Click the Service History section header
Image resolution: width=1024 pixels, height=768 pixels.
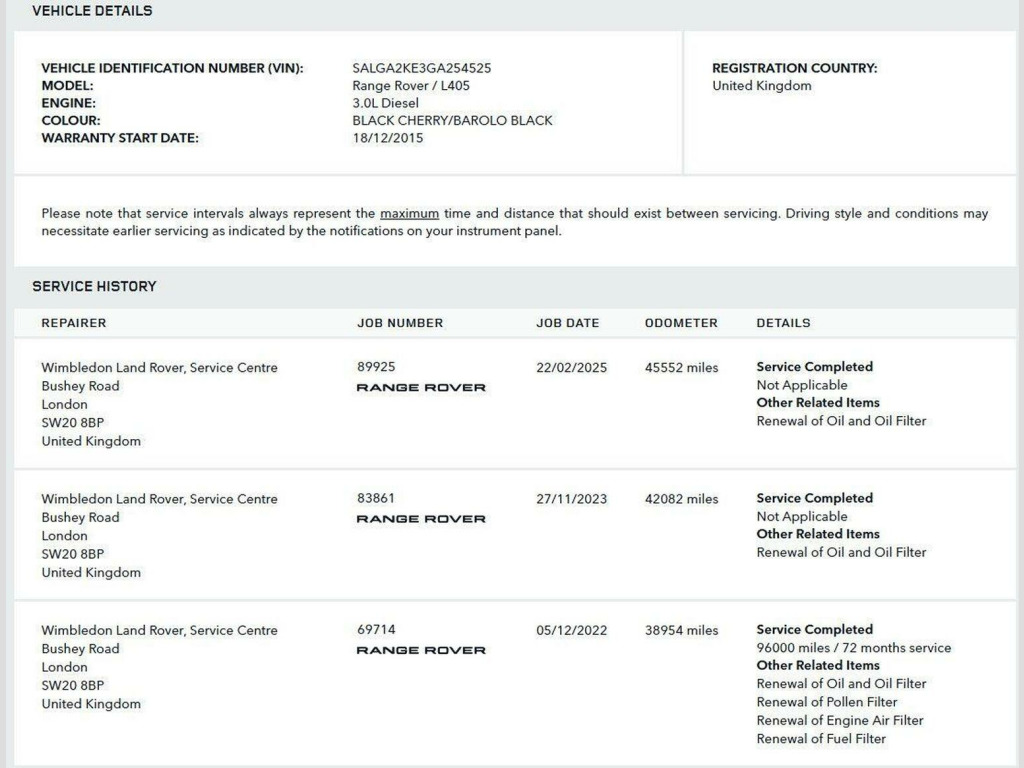[x=94, y=286]
